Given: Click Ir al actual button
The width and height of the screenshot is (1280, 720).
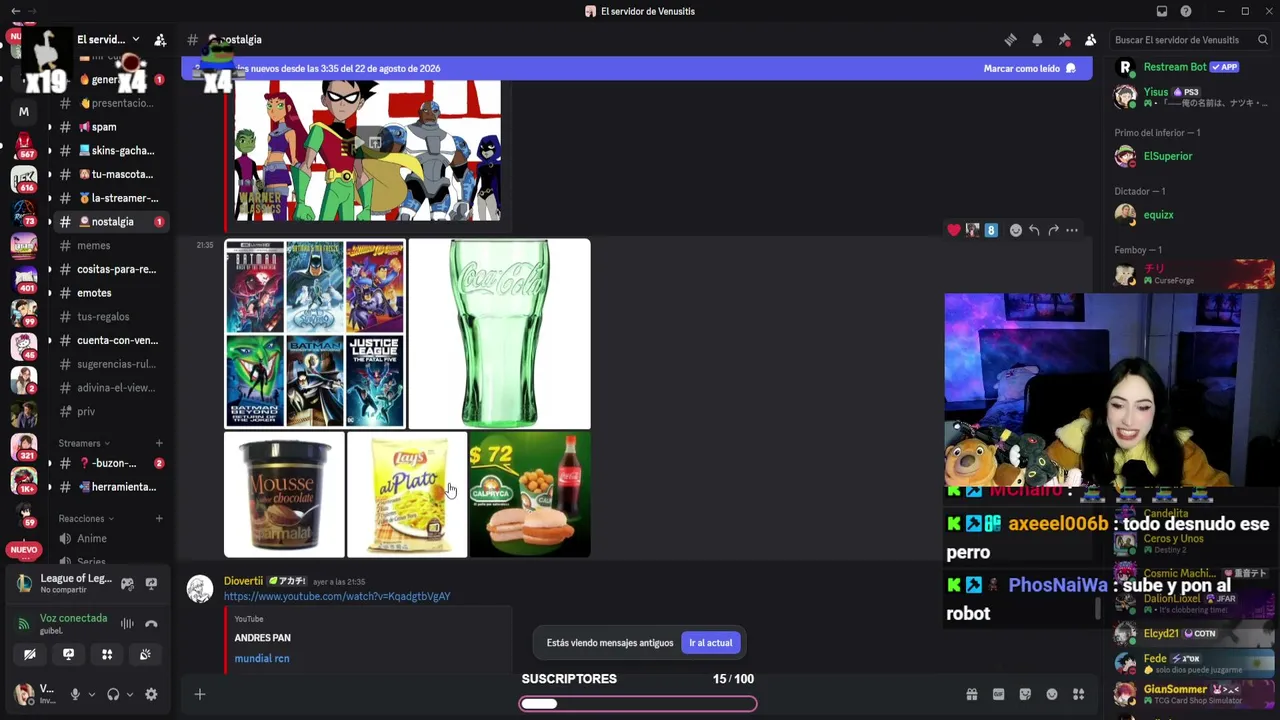Looking at the screenshot, I should 711,643.
